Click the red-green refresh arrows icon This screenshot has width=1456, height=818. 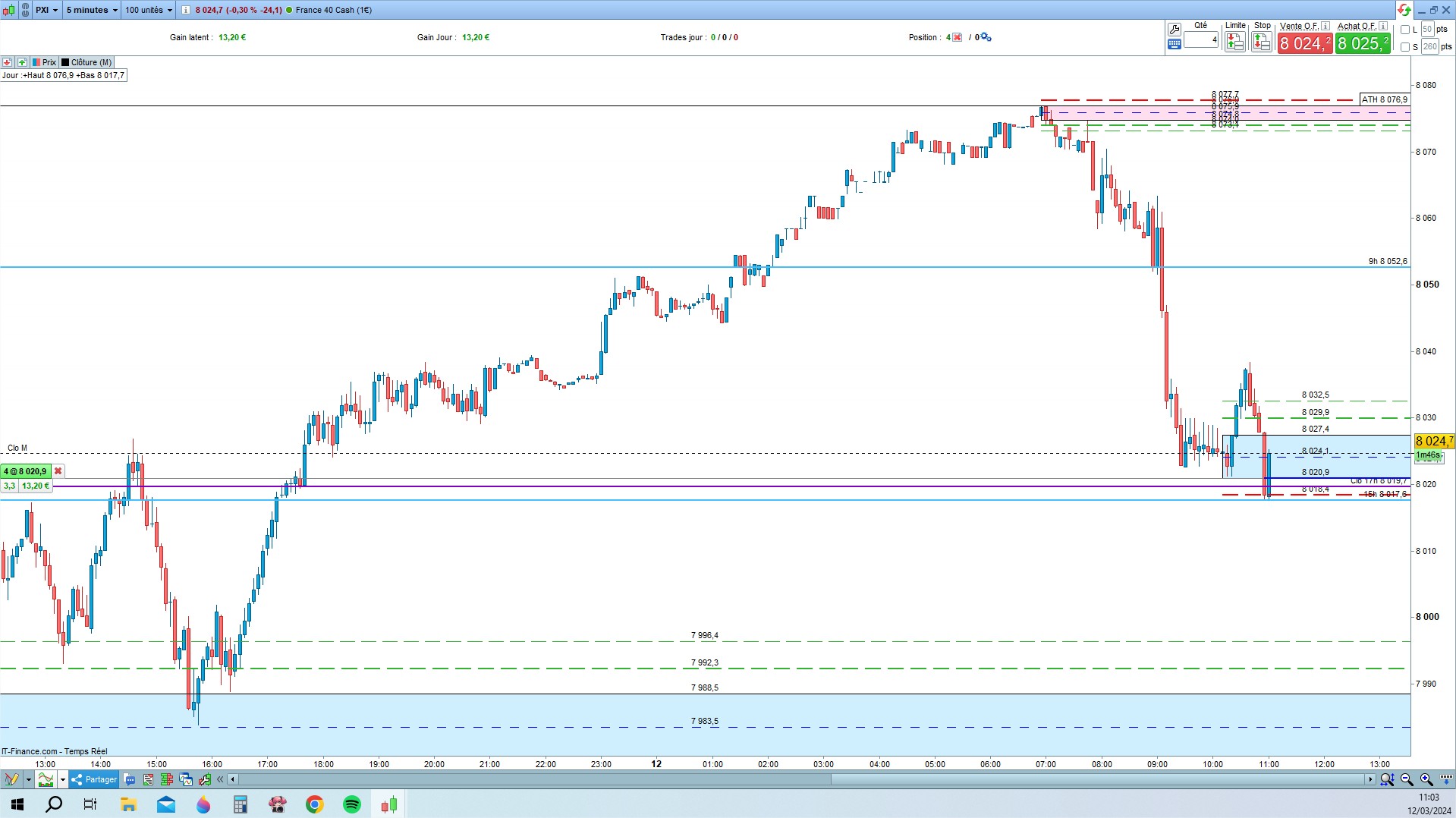pyautogui.click(x=1404, y=10)
